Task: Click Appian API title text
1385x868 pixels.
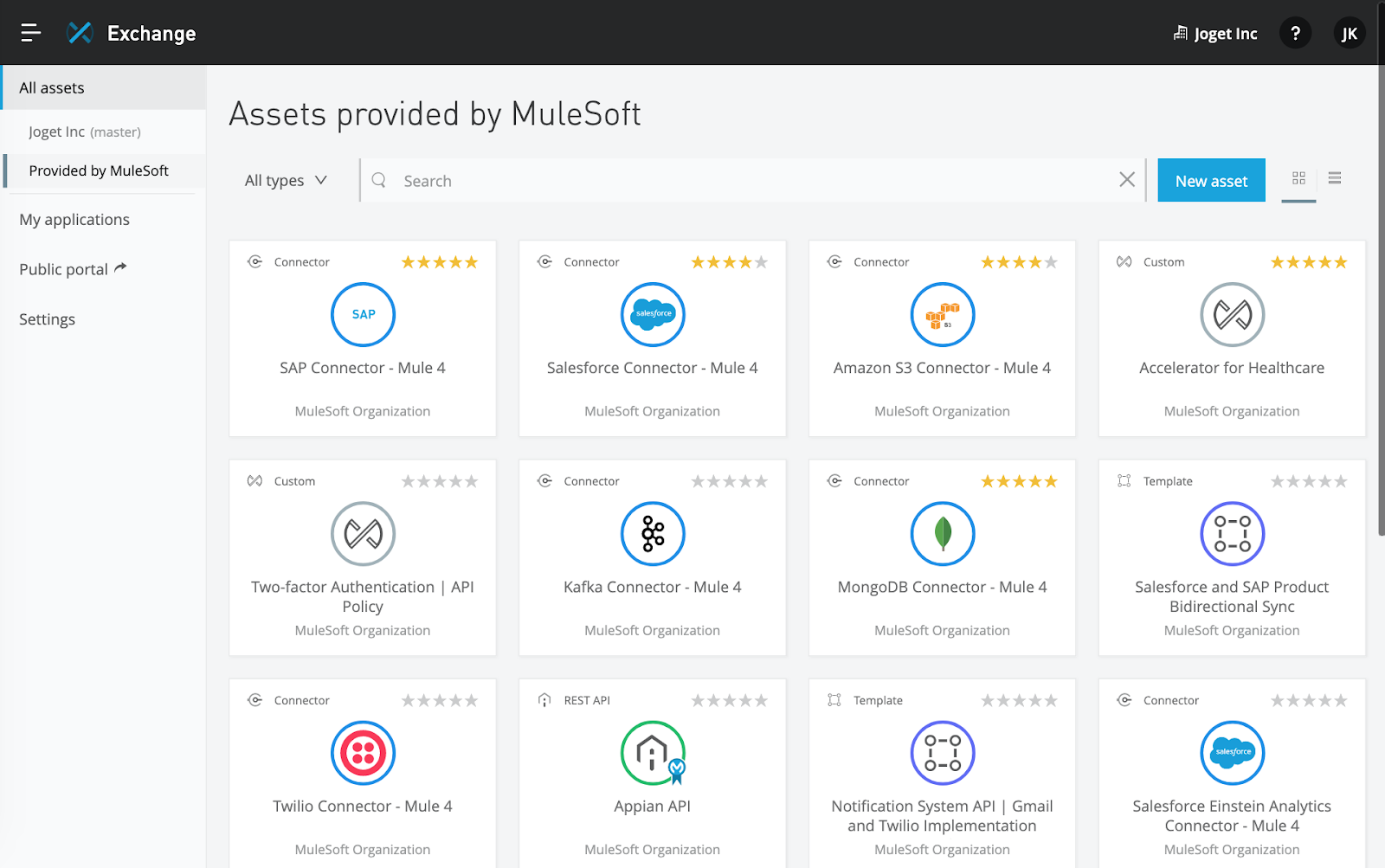Action: (653, 806)
